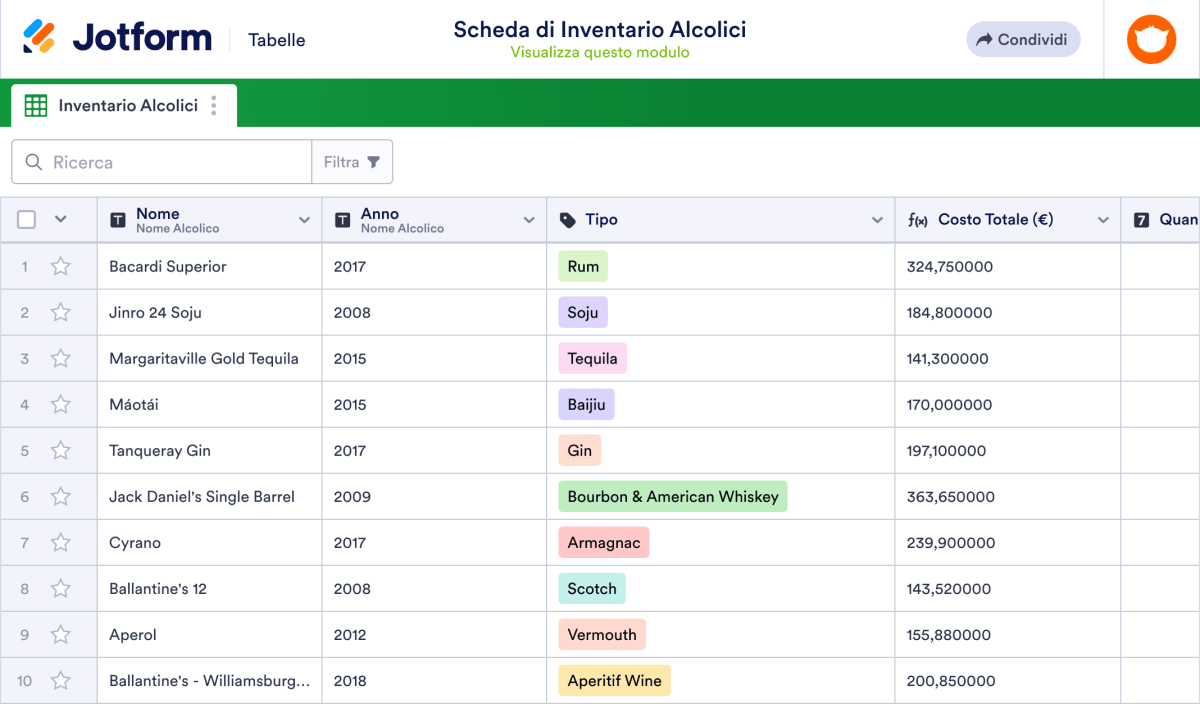Viewport: 1200px width, 704px height.
Task: Open the Visualizza questo modulo link
Action: point(600,53)
